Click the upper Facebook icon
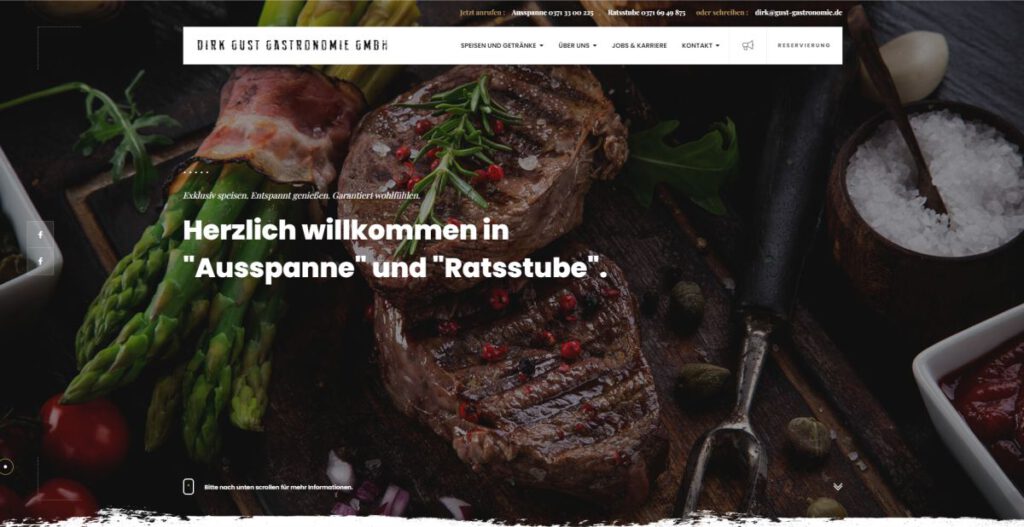The height and width of the screenshot is (527, 1024). [x=40, y=235]
